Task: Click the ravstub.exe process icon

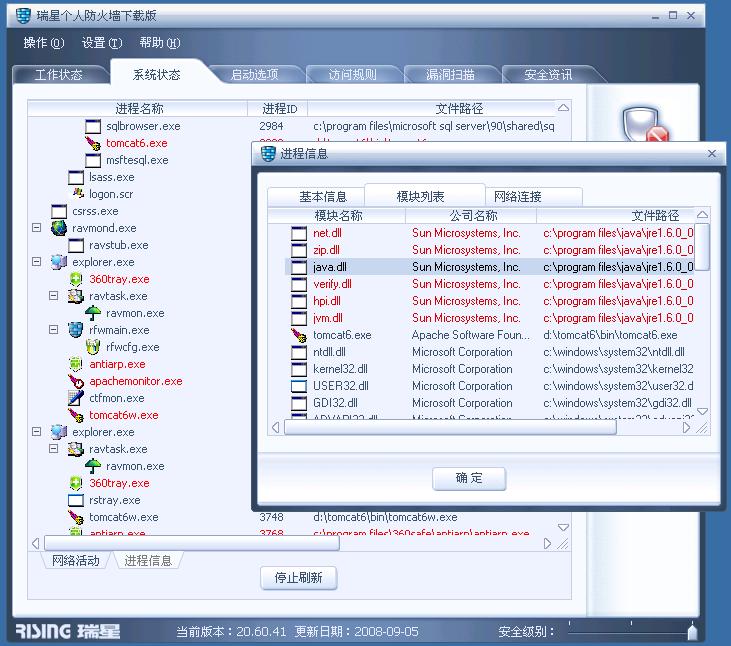Action: tap(76, 245)
